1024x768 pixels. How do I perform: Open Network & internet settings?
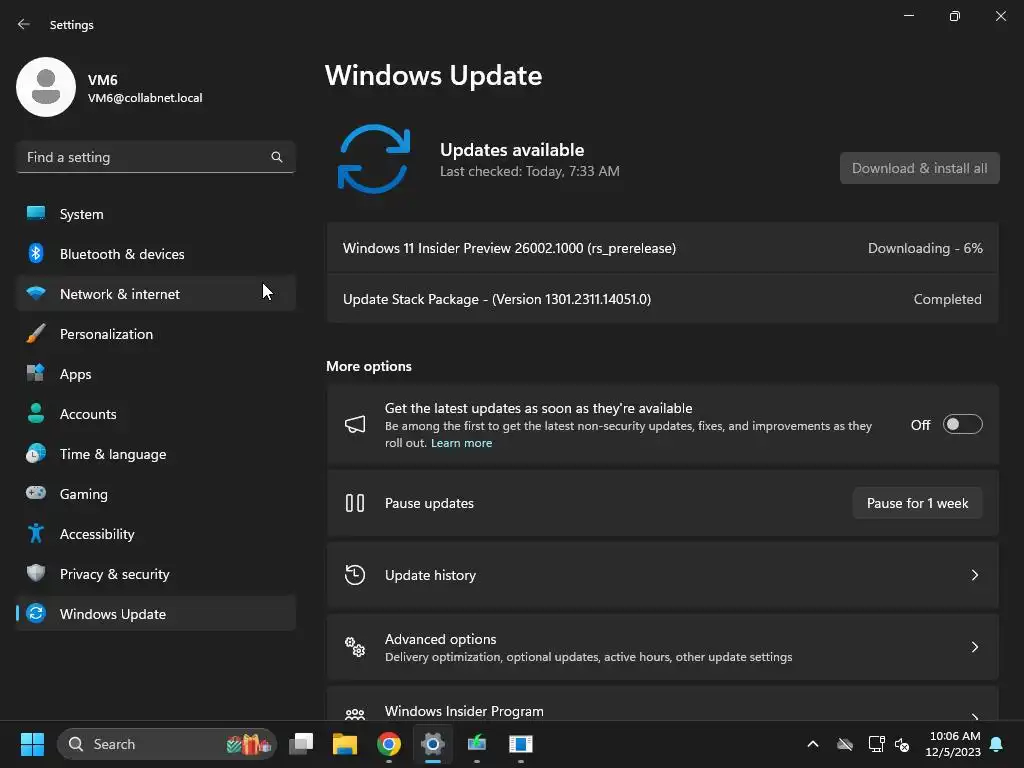tap(156, 293)
